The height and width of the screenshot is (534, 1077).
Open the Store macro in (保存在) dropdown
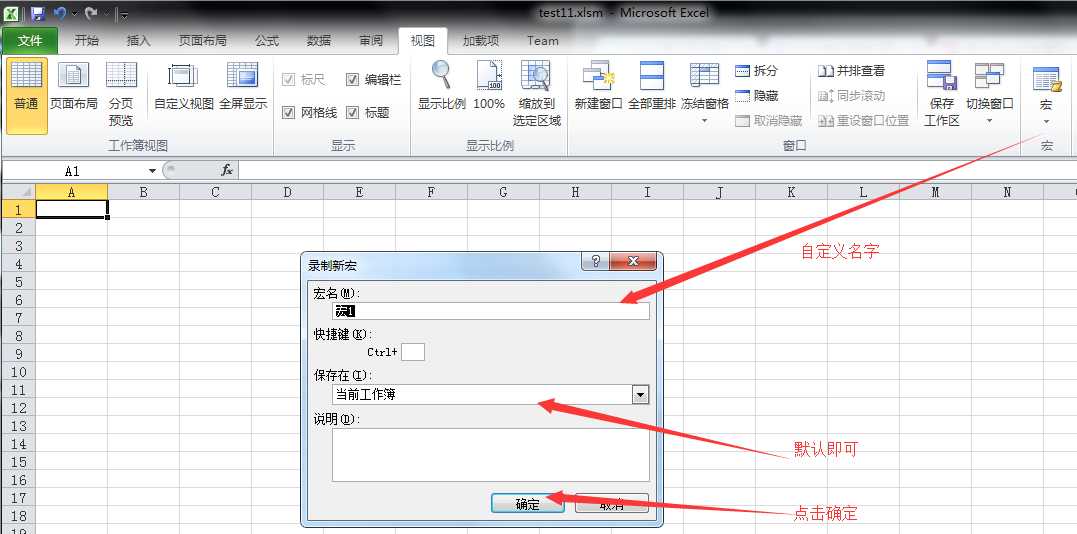[640, 394]
